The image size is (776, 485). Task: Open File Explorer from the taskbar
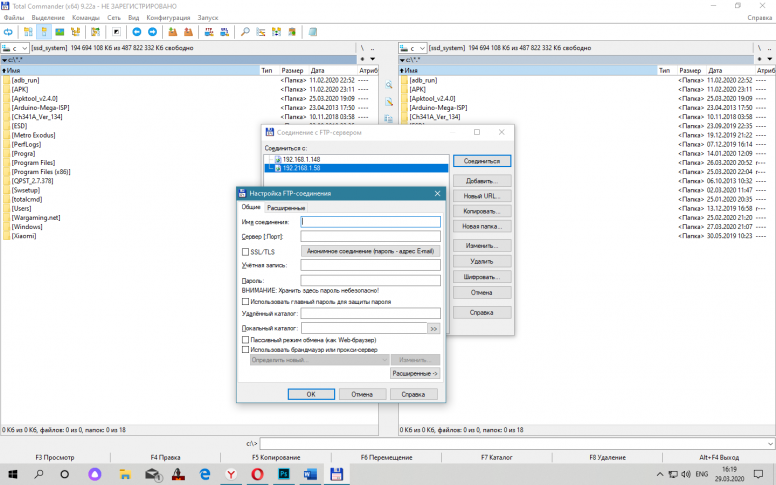[125, 474]
